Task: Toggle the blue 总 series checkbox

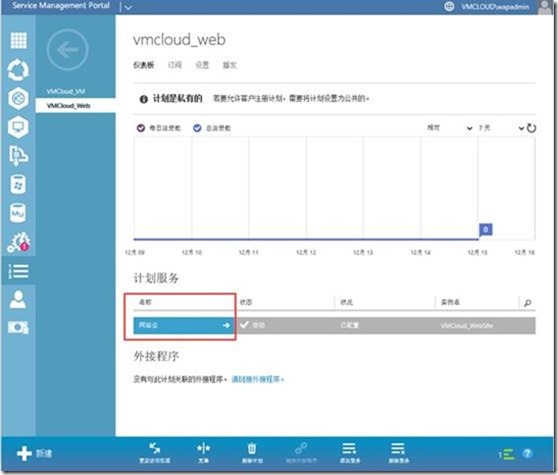Action: pos(197,128)
